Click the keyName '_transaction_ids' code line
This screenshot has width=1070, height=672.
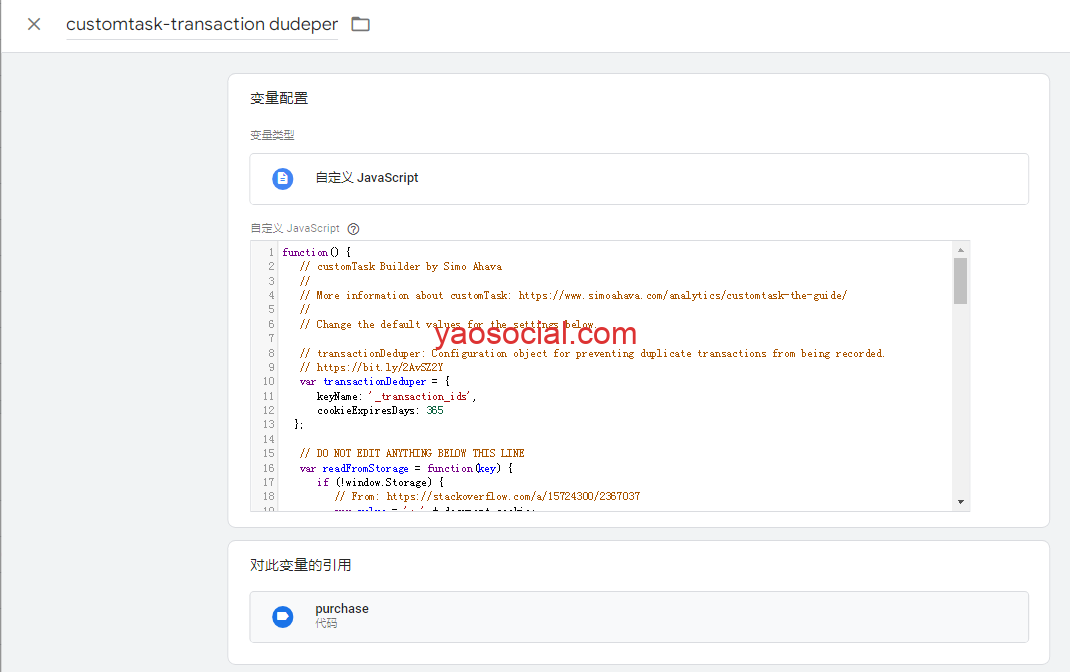point(396,396)
